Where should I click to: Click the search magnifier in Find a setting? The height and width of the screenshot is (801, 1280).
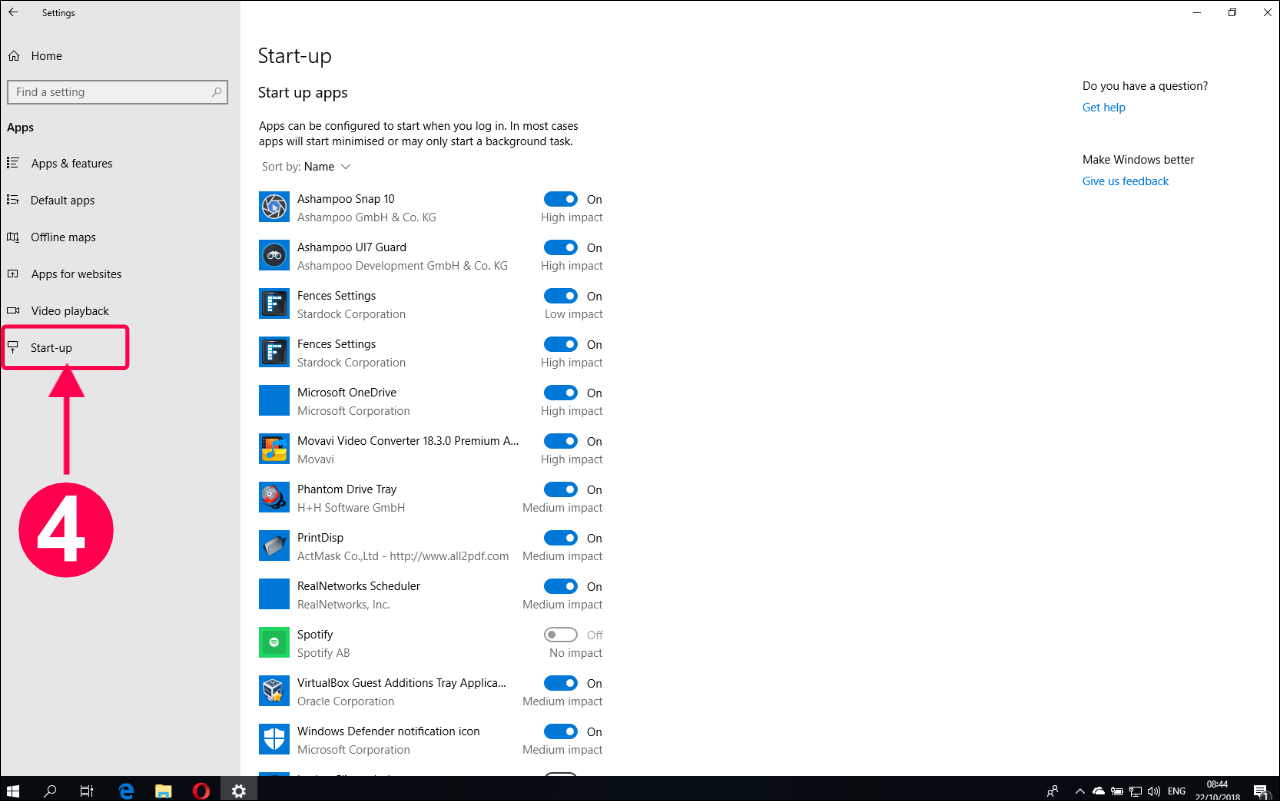tap(216, 92)
